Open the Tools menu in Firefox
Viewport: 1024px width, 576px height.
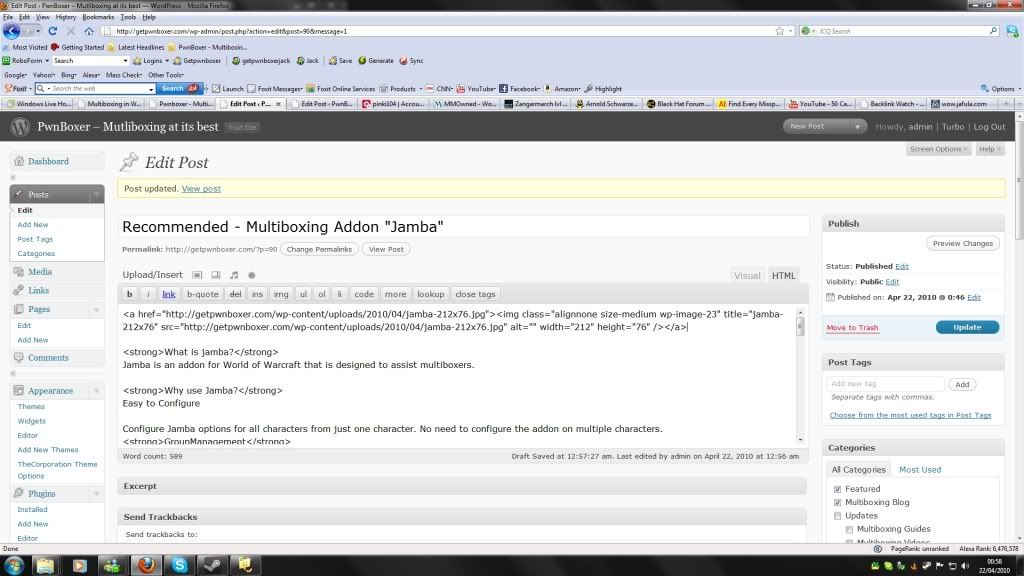[x=128, y=17]
